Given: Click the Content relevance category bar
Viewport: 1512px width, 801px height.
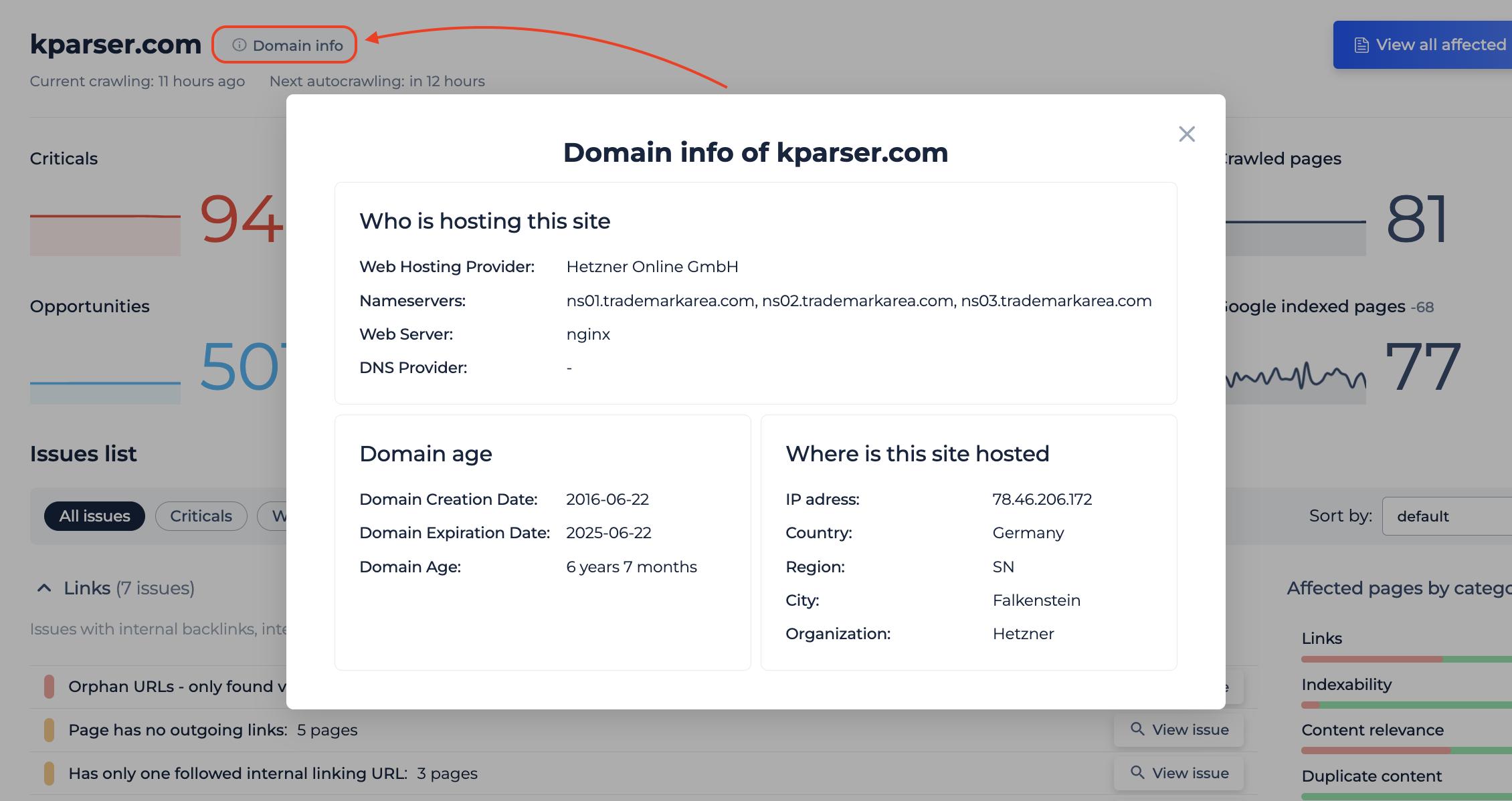Looking at the screenshot, I should pos(1406,751).
